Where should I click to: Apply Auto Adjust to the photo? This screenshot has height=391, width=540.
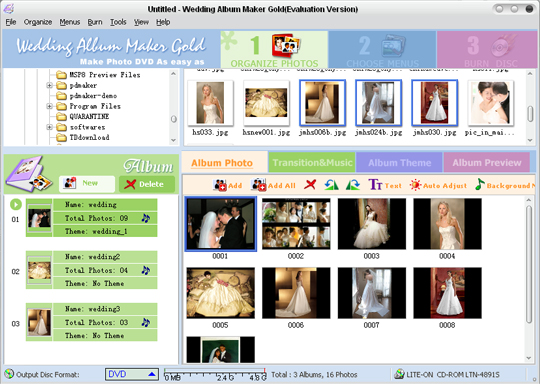click(438, 185)
